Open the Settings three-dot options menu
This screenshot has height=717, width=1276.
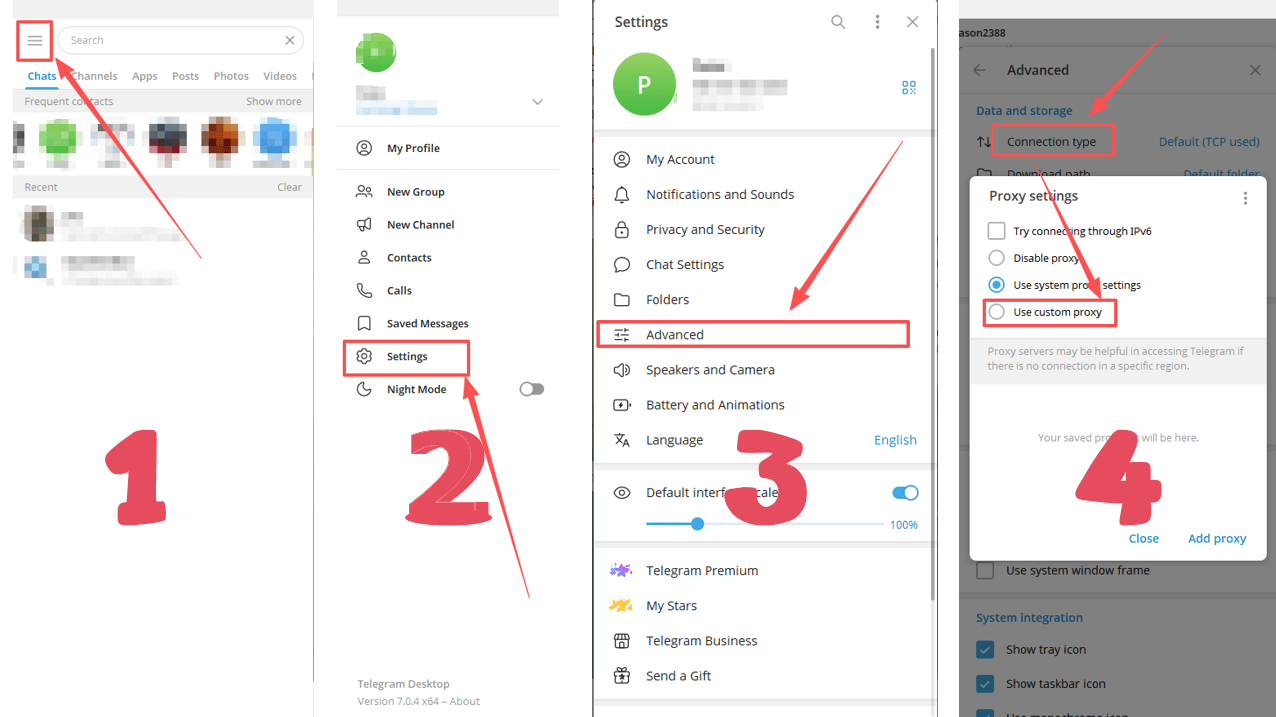(877, 22)
